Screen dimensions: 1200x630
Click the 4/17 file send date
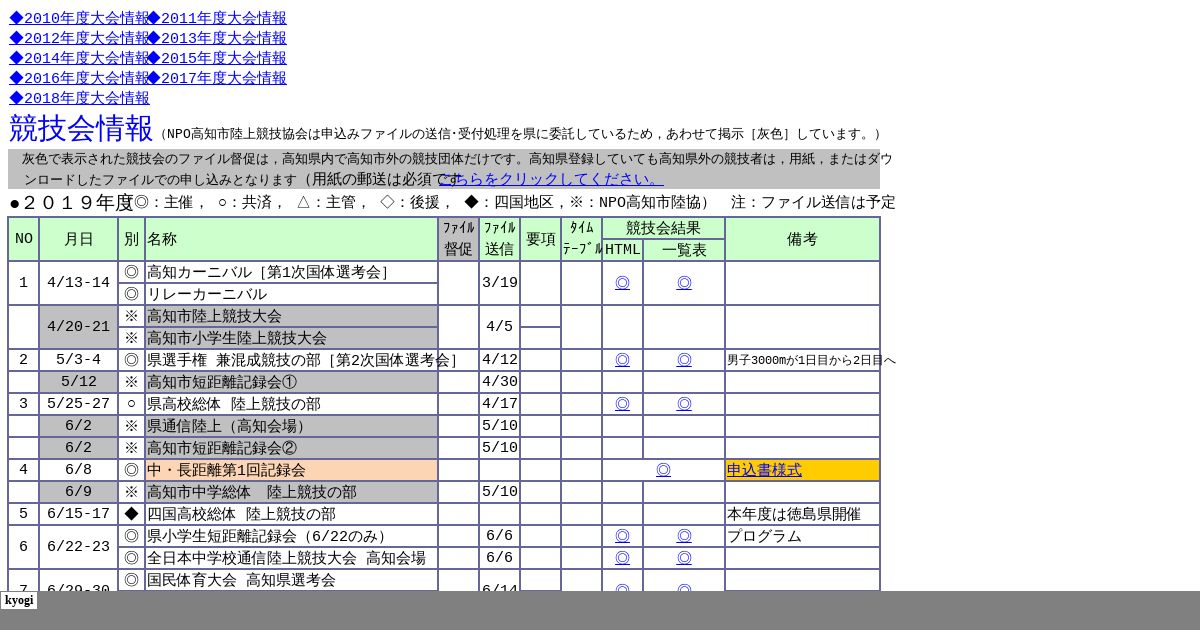pos(499,404)
